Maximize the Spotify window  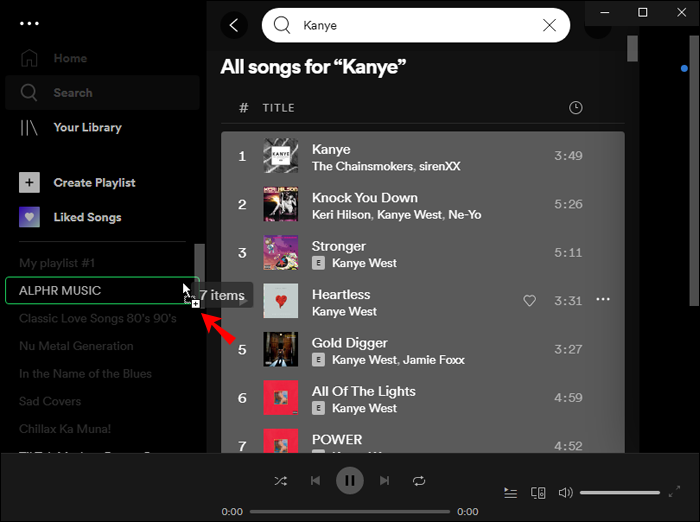pos(642,13)
